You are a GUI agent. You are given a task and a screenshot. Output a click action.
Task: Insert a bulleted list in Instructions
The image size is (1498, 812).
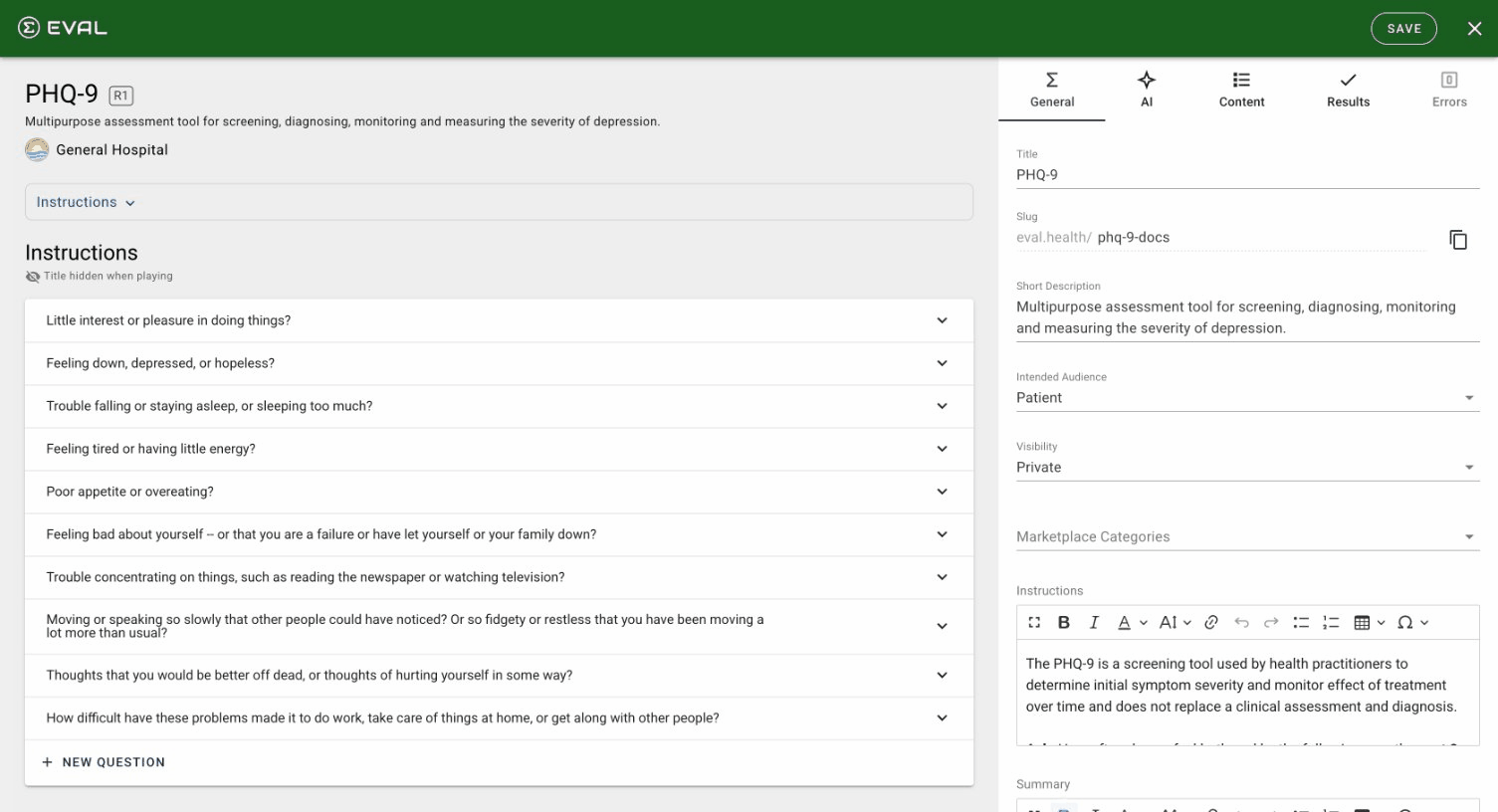(x=1301, y=621)
